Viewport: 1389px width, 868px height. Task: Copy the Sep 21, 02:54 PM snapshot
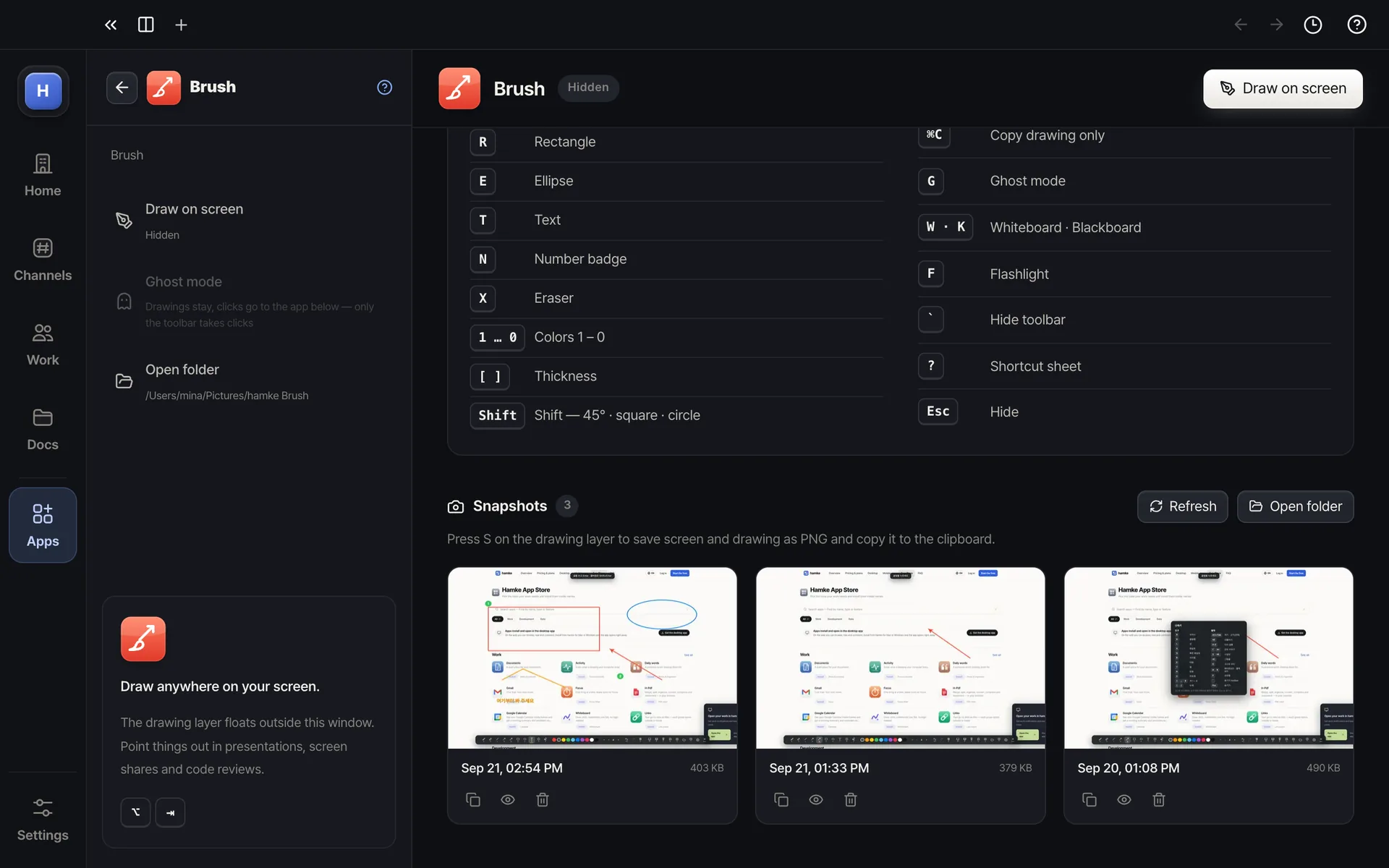point(473,799)
